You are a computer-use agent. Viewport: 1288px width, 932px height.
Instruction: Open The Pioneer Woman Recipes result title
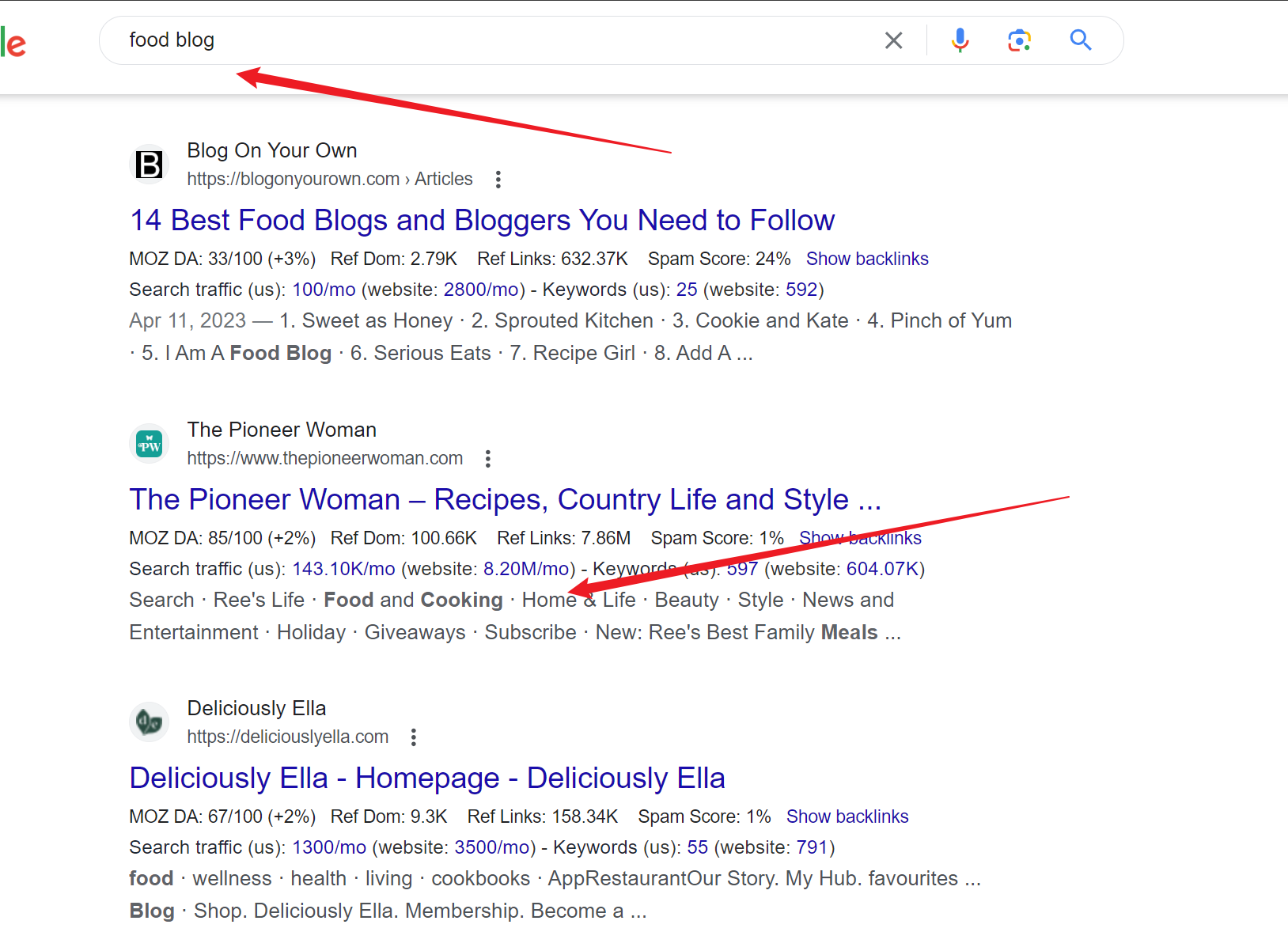505,499
